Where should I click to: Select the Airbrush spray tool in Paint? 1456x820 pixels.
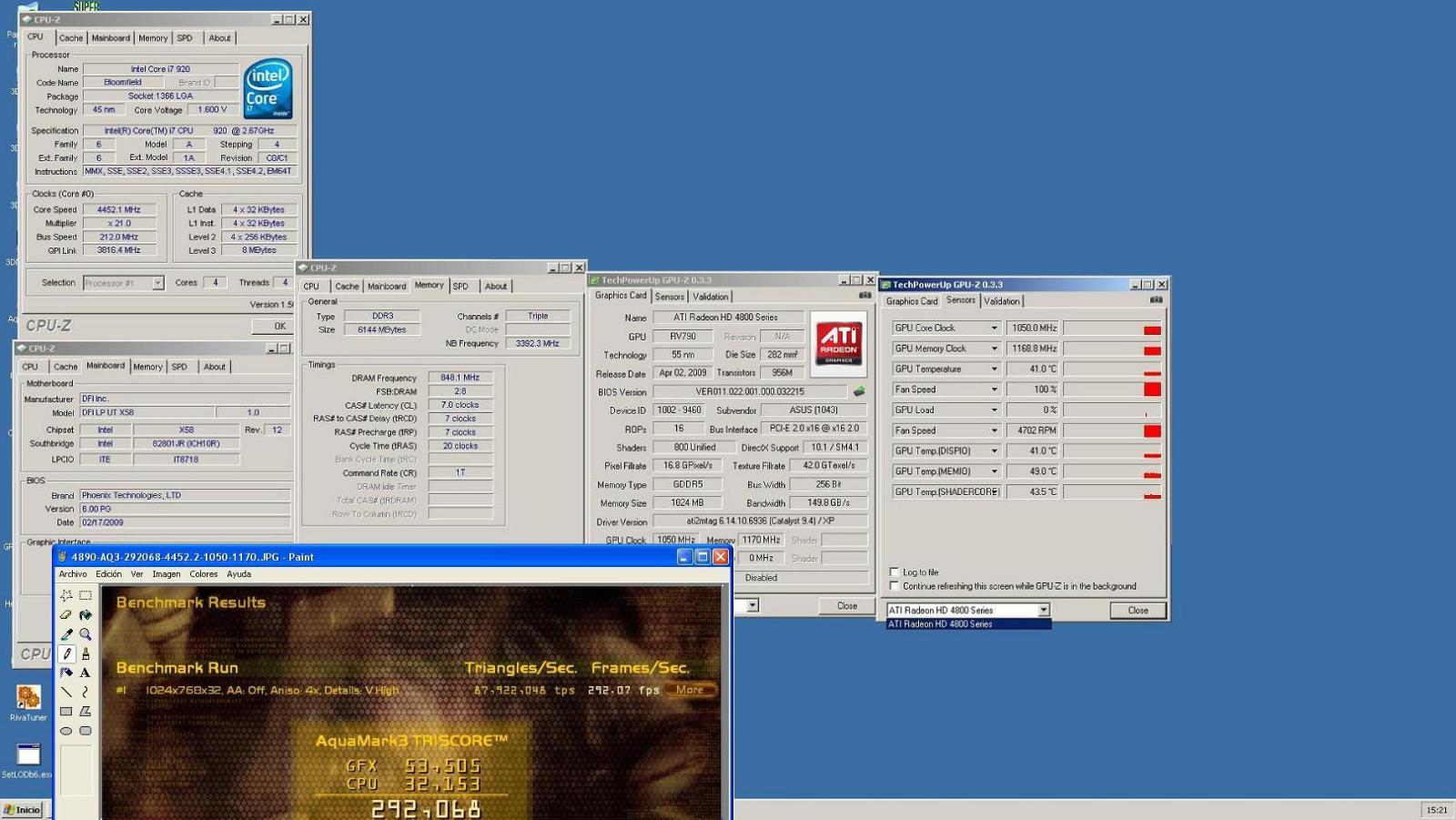tap(66, 673)
